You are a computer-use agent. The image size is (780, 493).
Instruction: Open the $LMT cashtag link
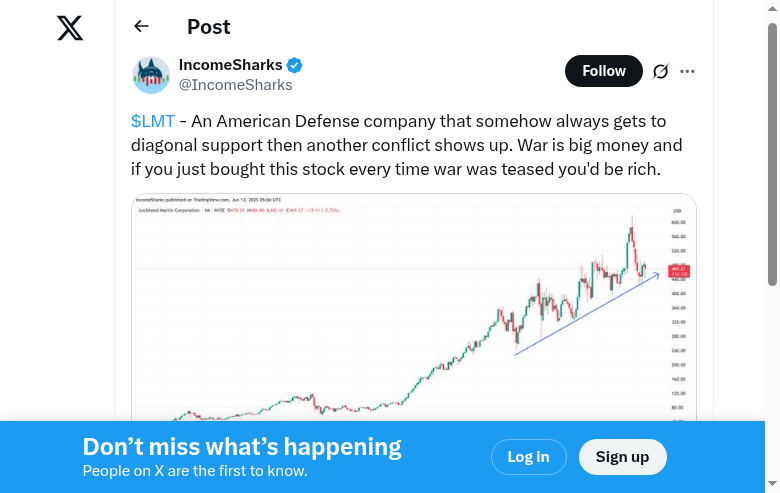coord(153,121)
